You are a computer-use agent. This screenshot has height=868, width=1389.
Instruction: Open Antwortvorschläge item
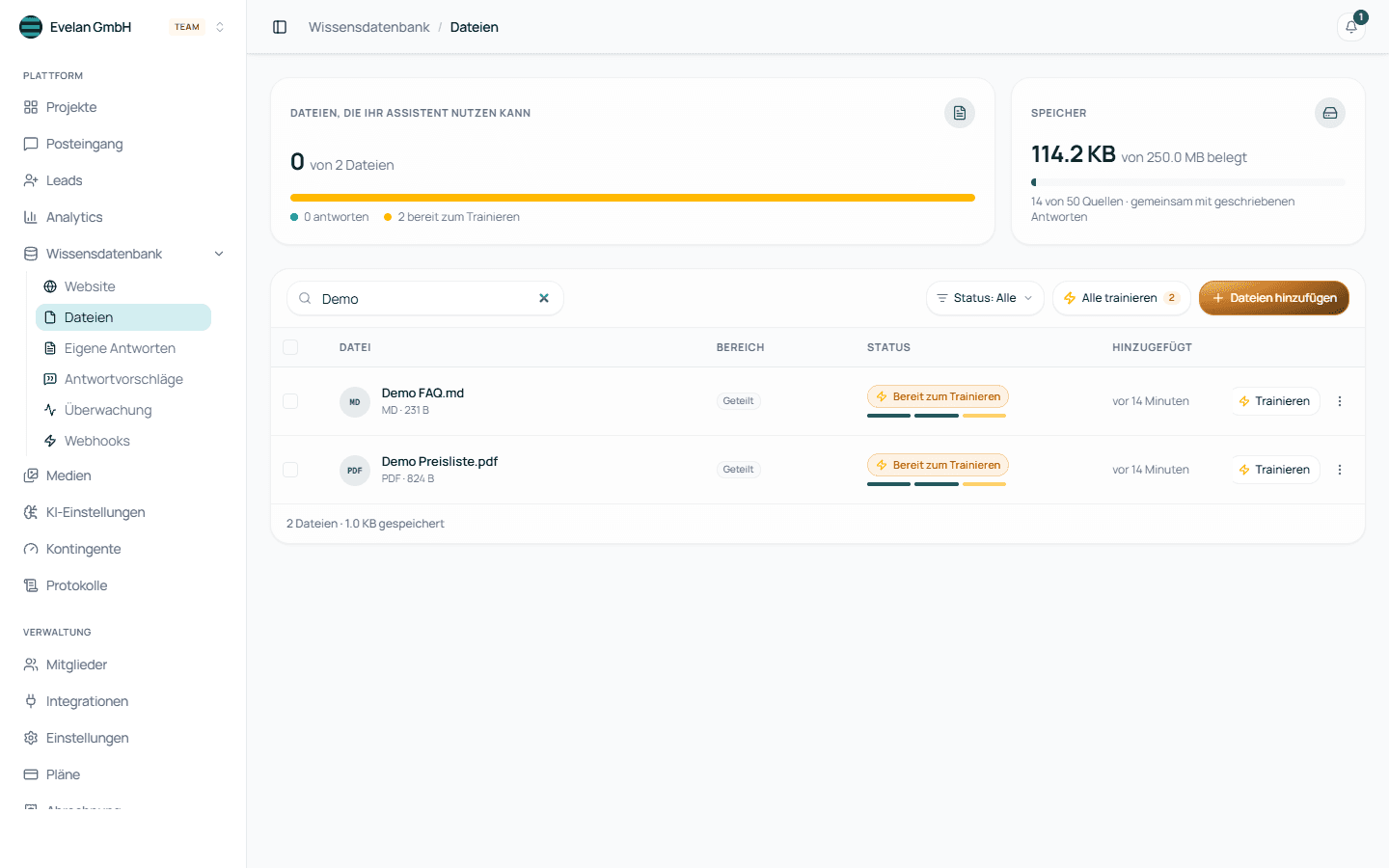pyautogui.click(x=123, y=379)
